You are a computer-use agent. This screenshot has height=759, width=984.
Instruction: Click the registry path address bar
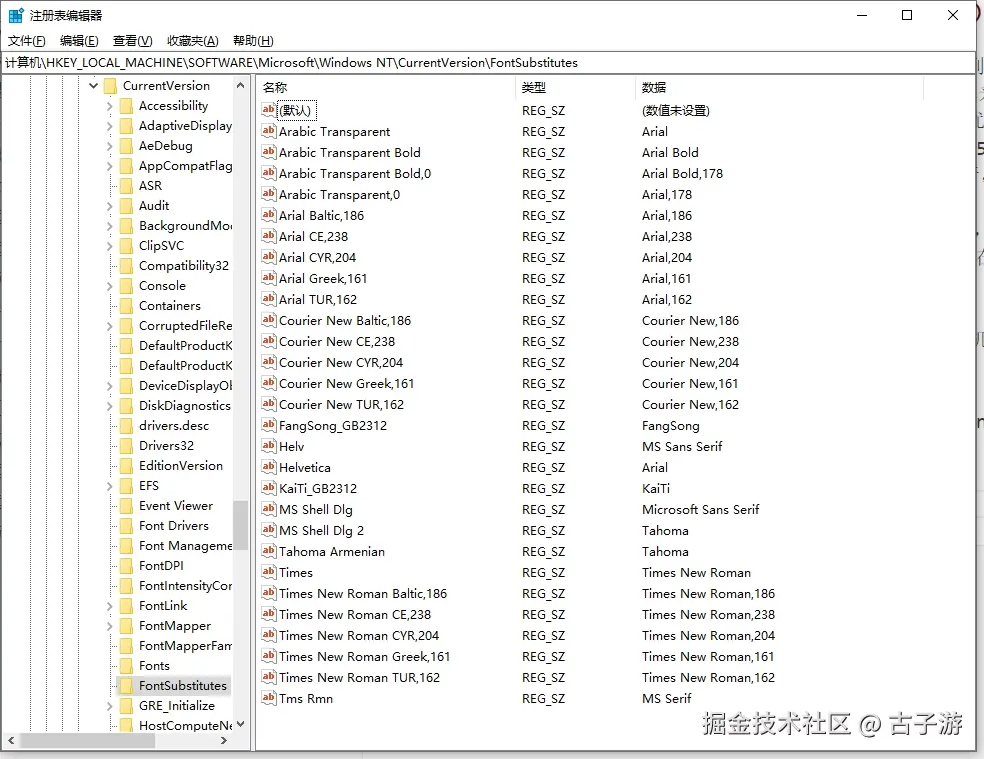click(x=488, y=63)
